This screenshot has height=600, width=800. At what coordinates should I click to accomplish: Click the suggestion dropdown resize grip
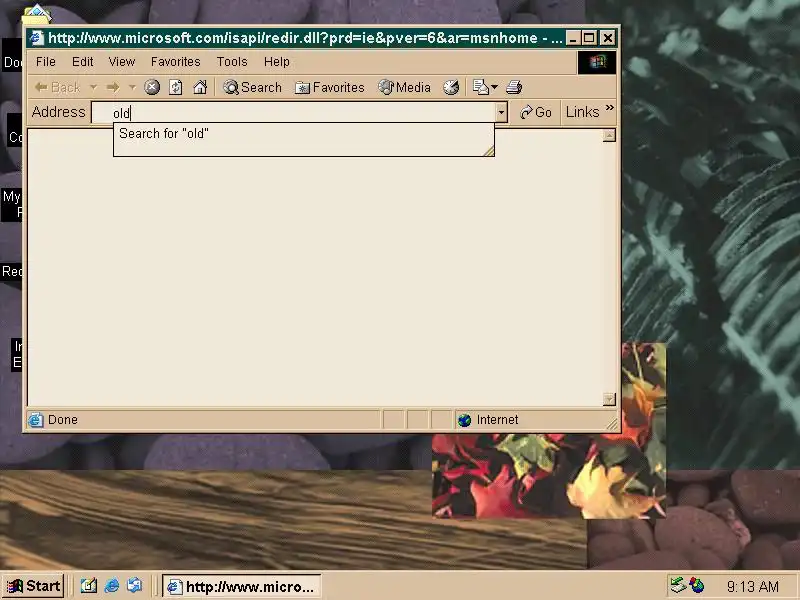point(488,151)
